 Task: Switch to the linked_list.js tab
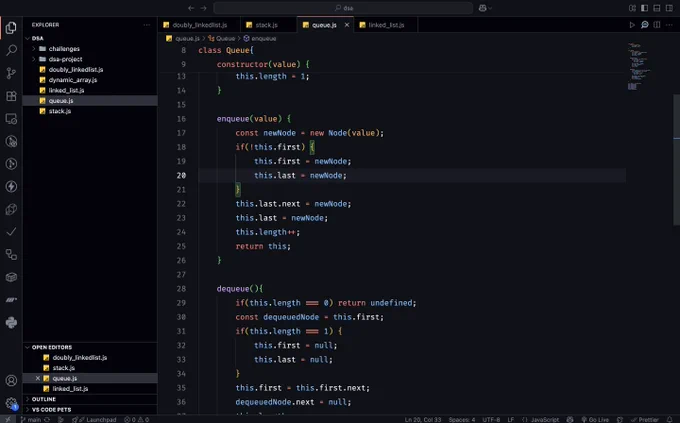click(x=386, y=25)
